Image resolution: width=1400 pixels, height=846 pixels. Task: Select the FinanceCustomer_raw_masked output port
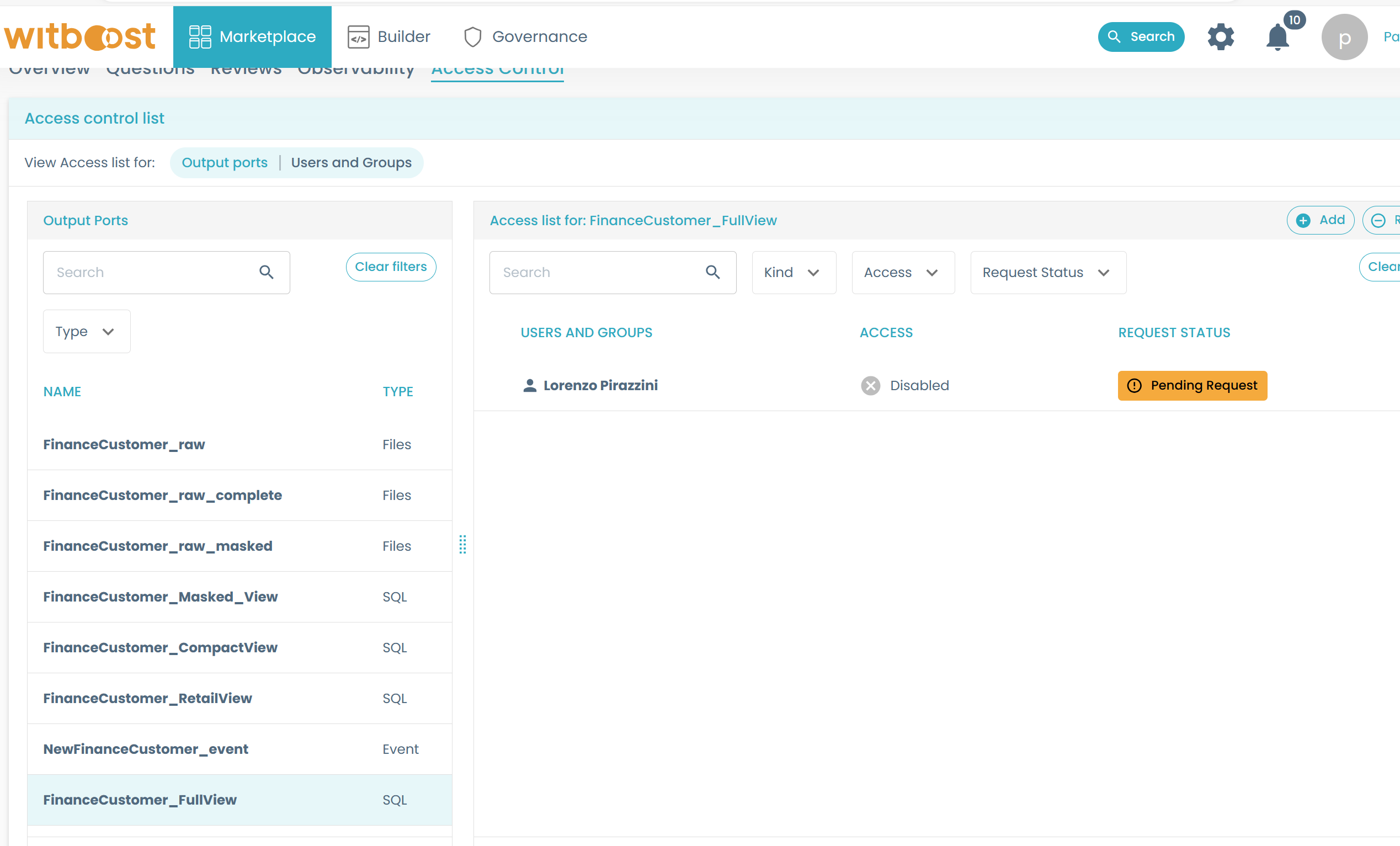(240, 546)
